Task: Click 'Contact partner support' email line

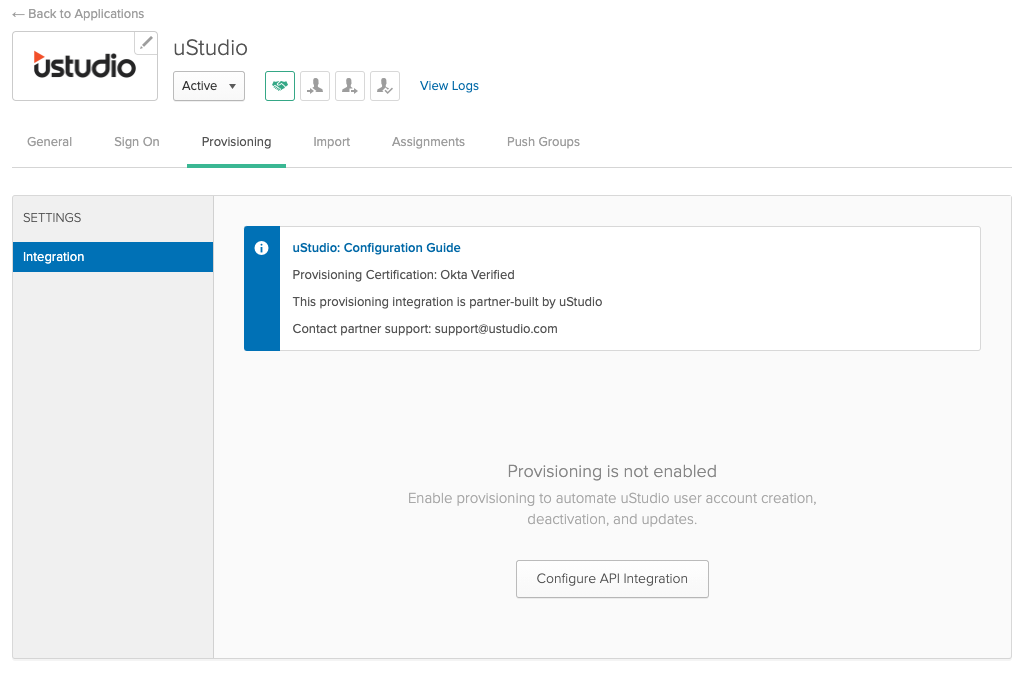Action: point(425,329)
